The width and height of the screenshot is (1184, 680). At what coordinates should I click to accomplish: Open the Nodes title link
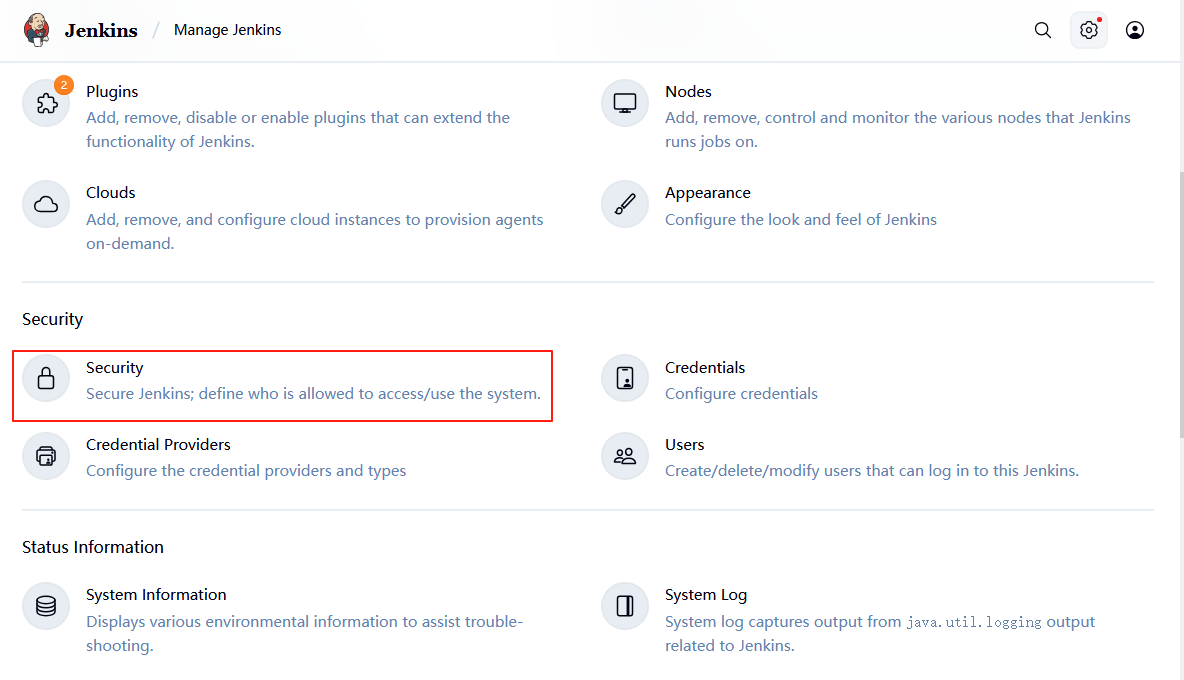click(688, 91)
